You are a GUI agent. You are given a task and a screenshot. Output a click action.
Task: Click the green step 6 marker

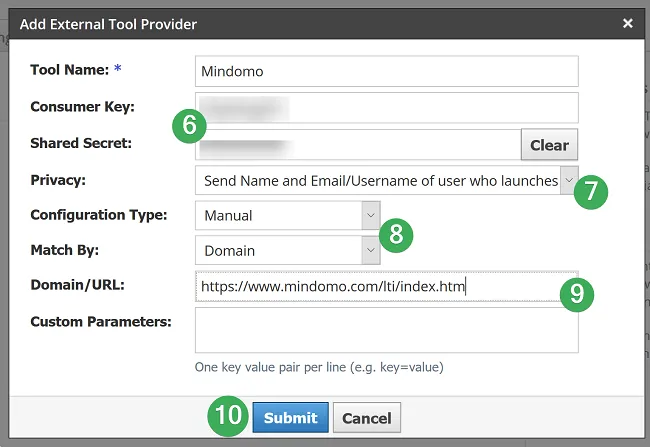coord(188,126)
